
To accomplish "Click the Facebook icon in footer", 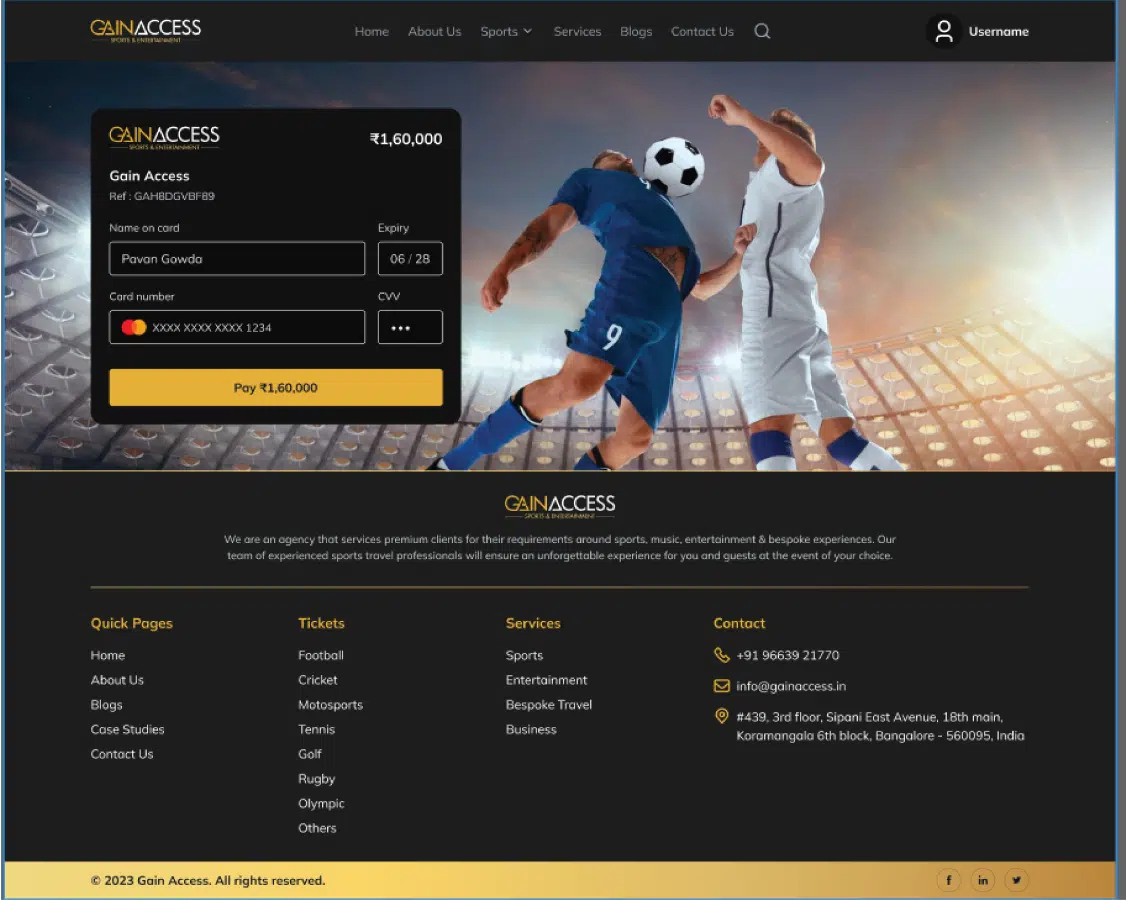I will tap(948, 880).
